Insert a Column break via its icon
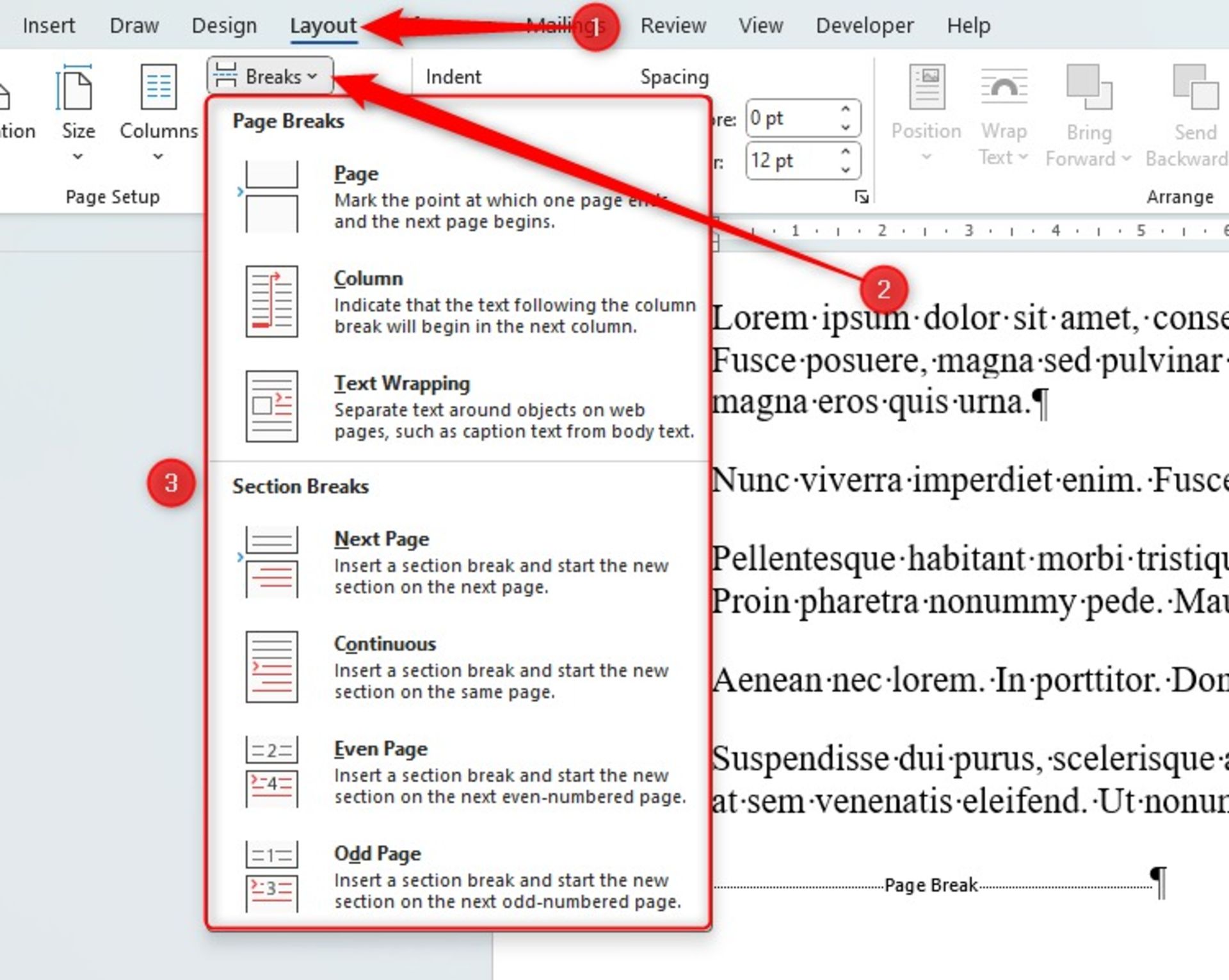1229x980 pixels. tap(271, 301)
